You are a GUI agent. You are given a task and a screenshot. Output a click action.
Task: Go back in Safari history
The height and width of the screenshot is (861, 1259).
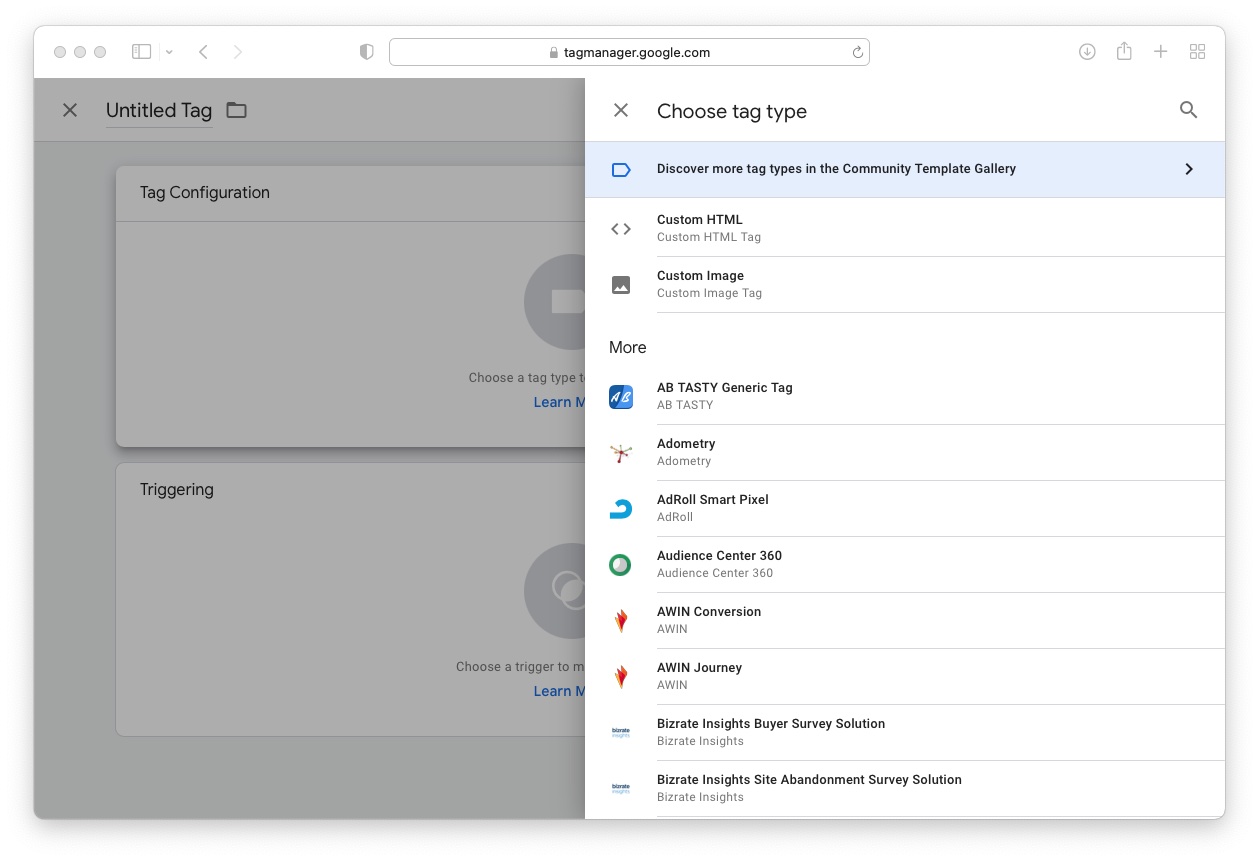[x=203, y=52]
